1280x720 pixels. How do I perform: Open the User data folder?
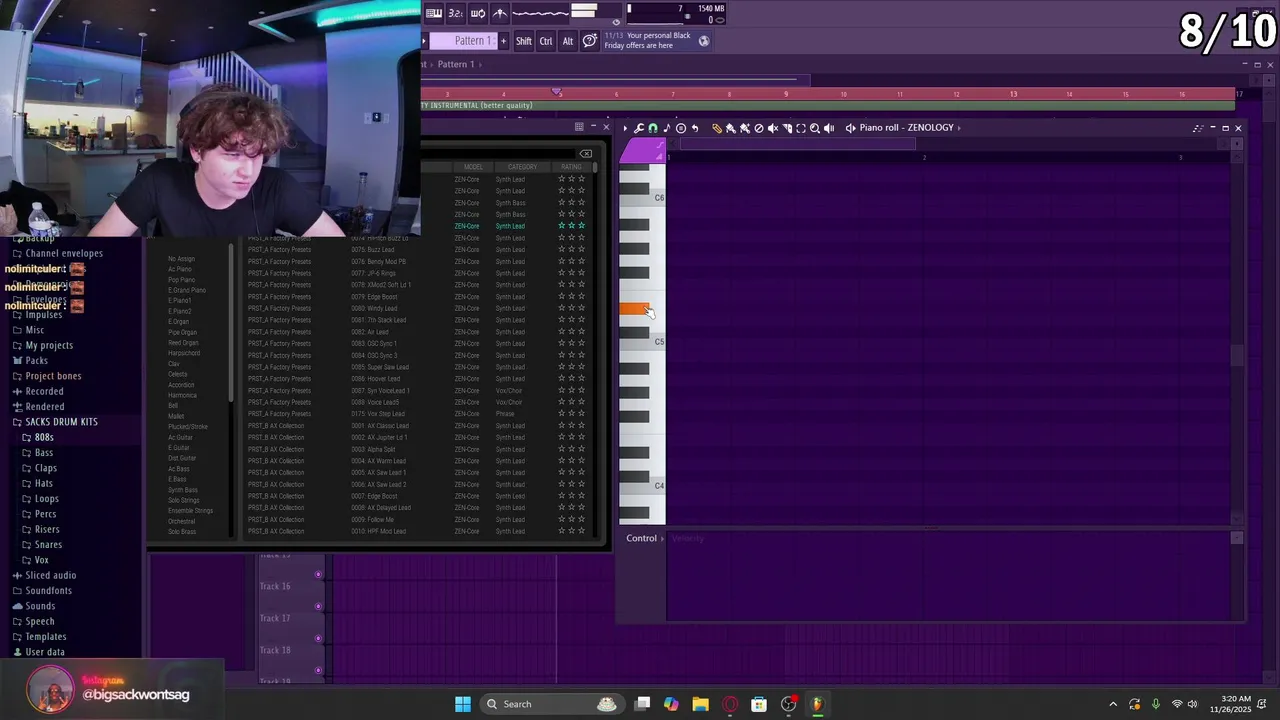click(44, 652)
